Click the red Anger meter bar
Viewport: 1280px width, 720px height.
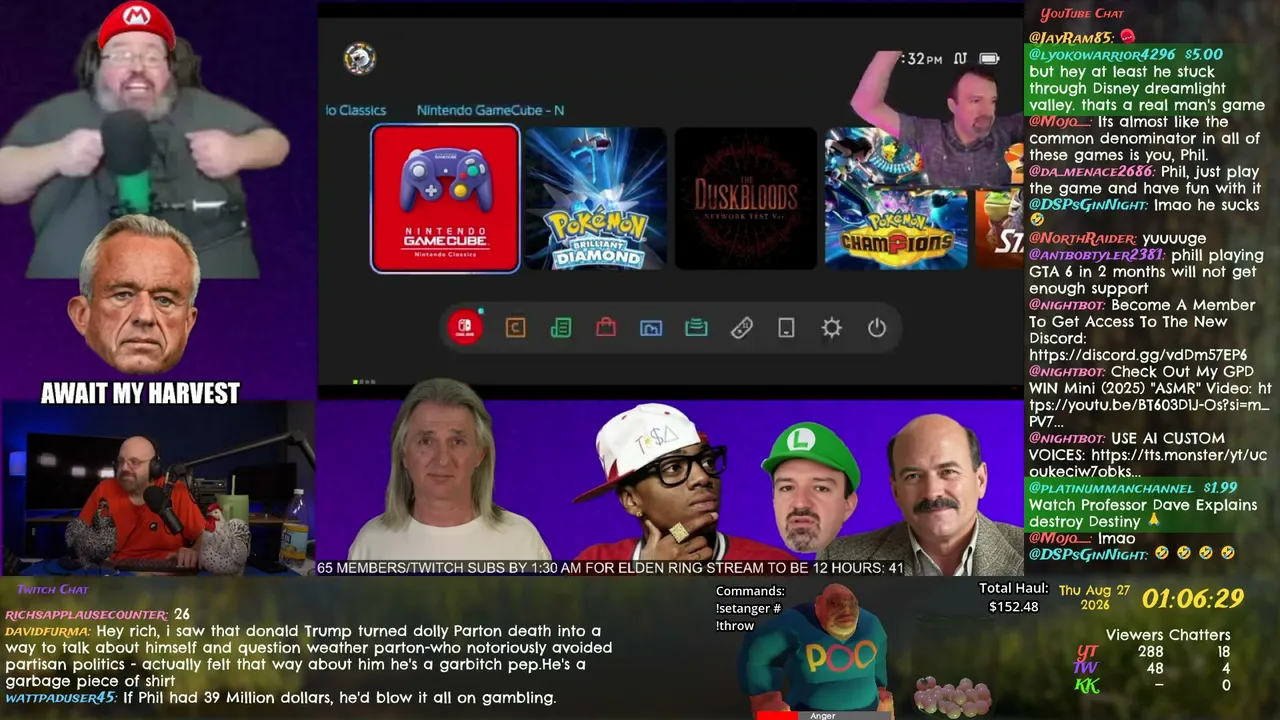coord(777,716)
